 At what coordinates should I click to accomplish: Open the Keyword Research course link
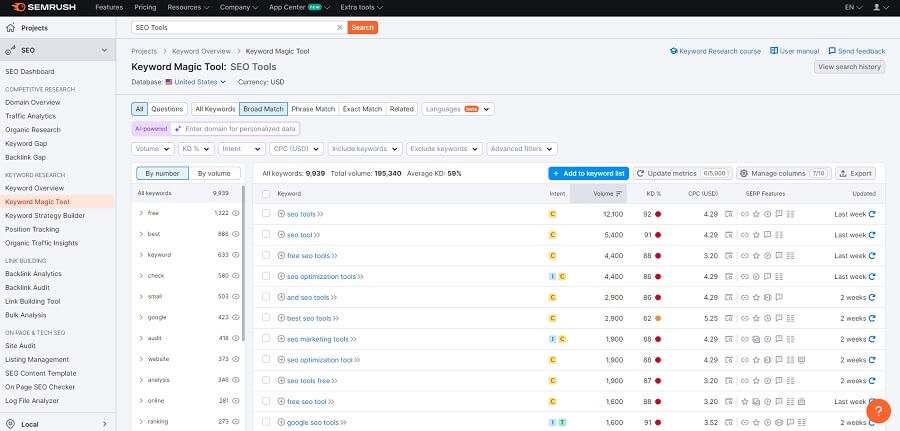pos(715,51)
